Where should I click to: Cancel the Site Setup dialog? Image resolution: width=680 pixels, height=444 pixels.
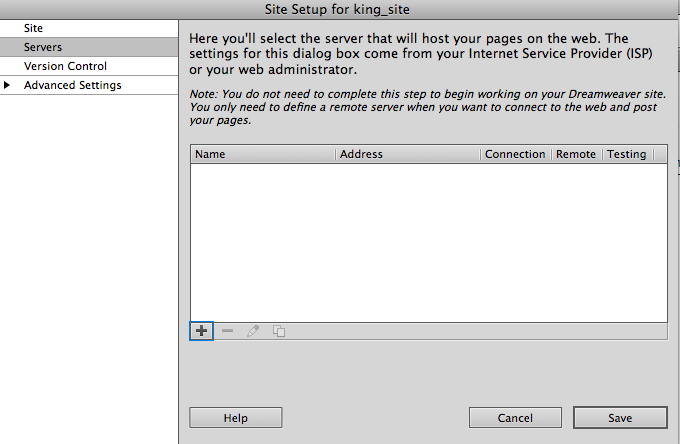515,417
